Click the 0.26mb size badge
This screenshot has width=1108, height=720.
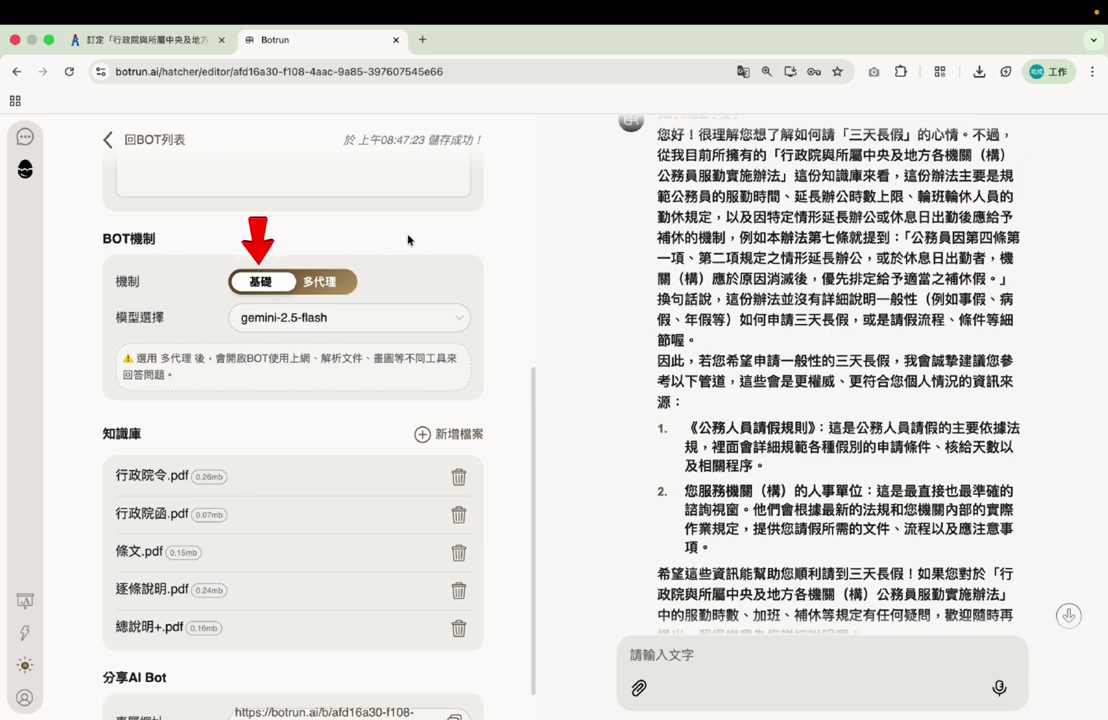click(209, 477)
